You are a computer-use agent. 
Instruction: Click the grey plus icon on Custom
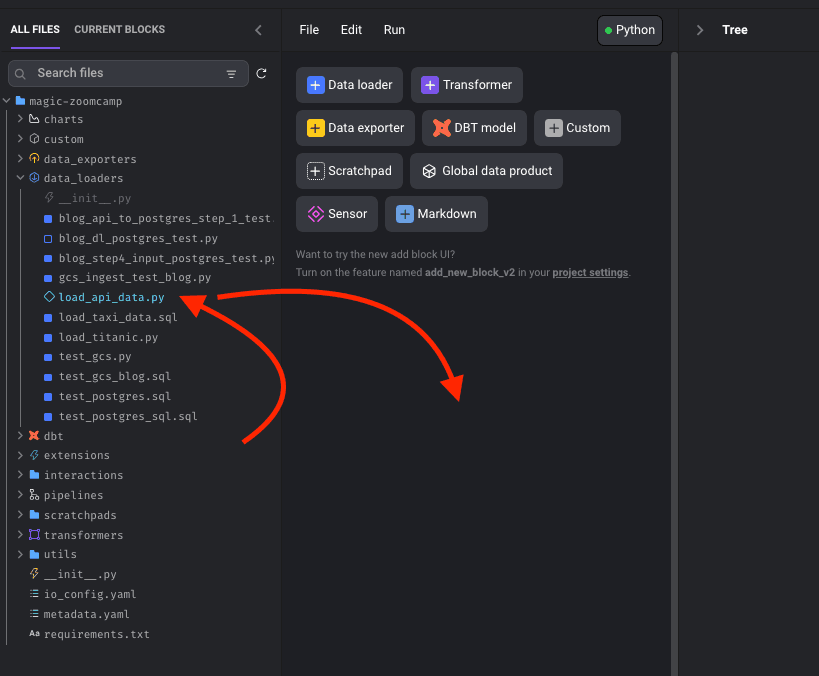click(554, 128)
